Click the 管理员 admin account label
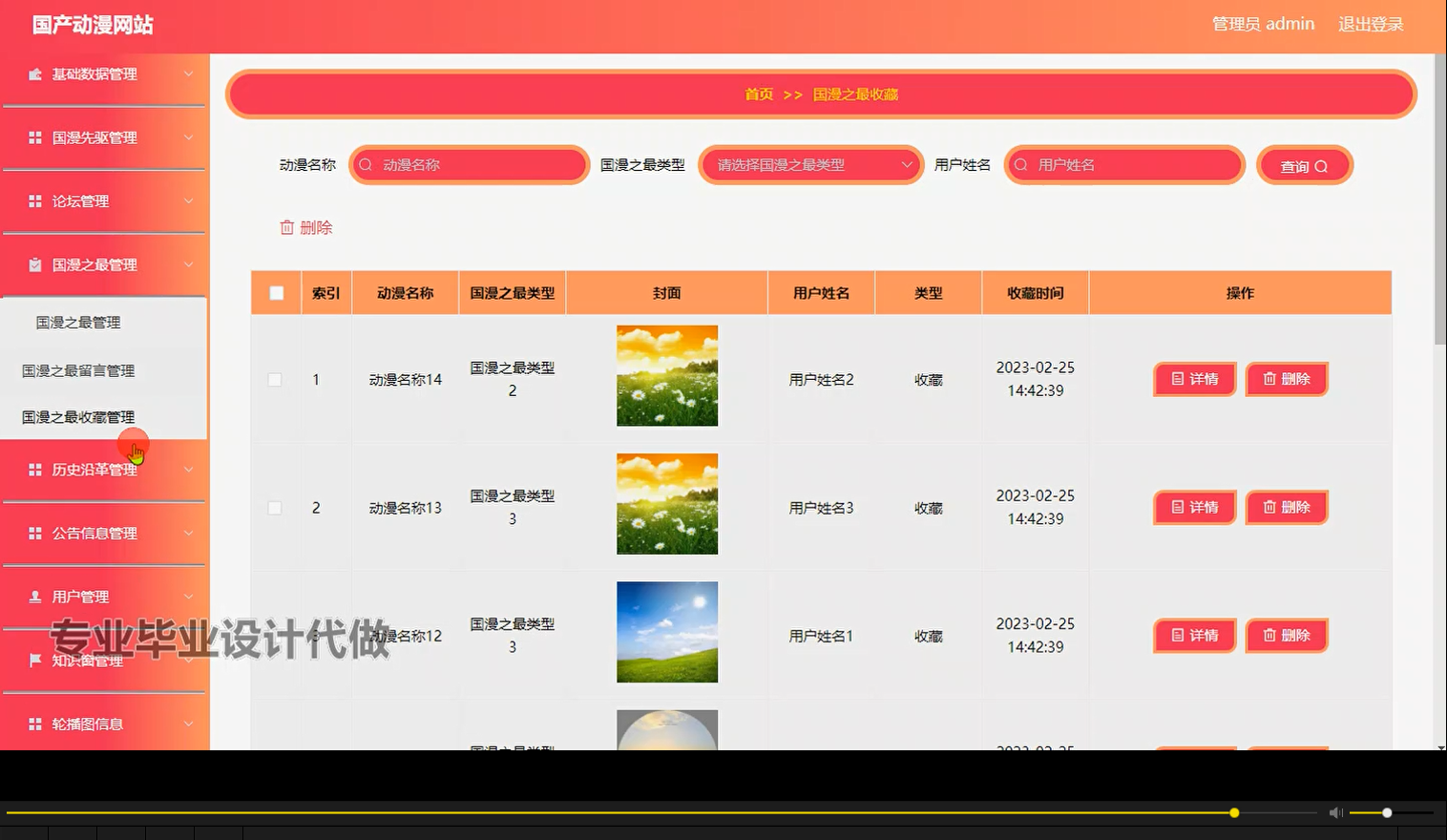1447x840 pixels. coord(1263,24)
